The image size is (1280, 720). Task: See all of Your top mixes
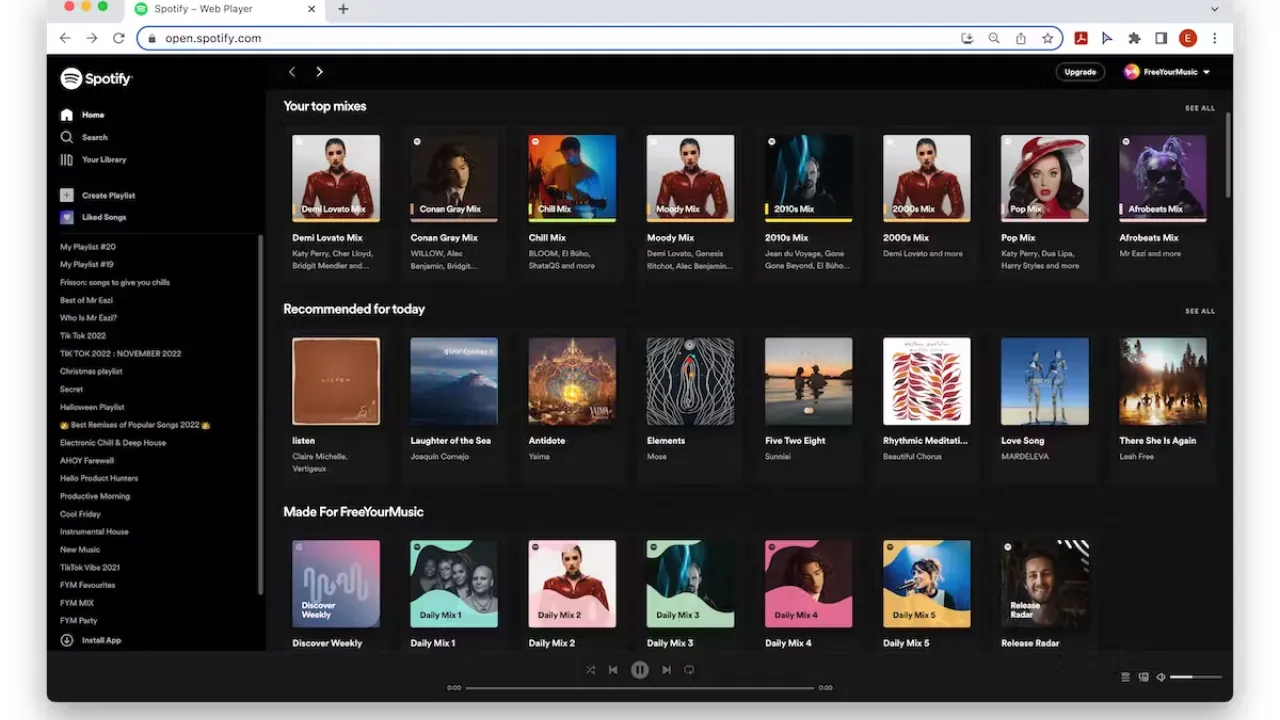point(1200,108)
